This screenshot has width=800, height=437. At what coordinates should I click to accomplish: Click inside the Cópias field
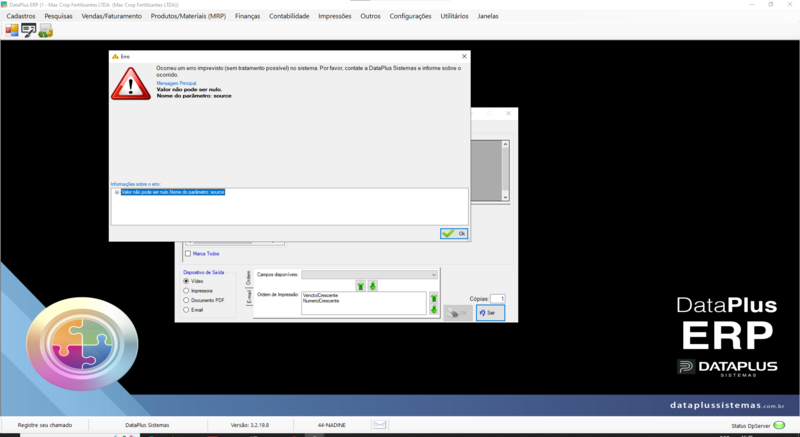(497, 299)
